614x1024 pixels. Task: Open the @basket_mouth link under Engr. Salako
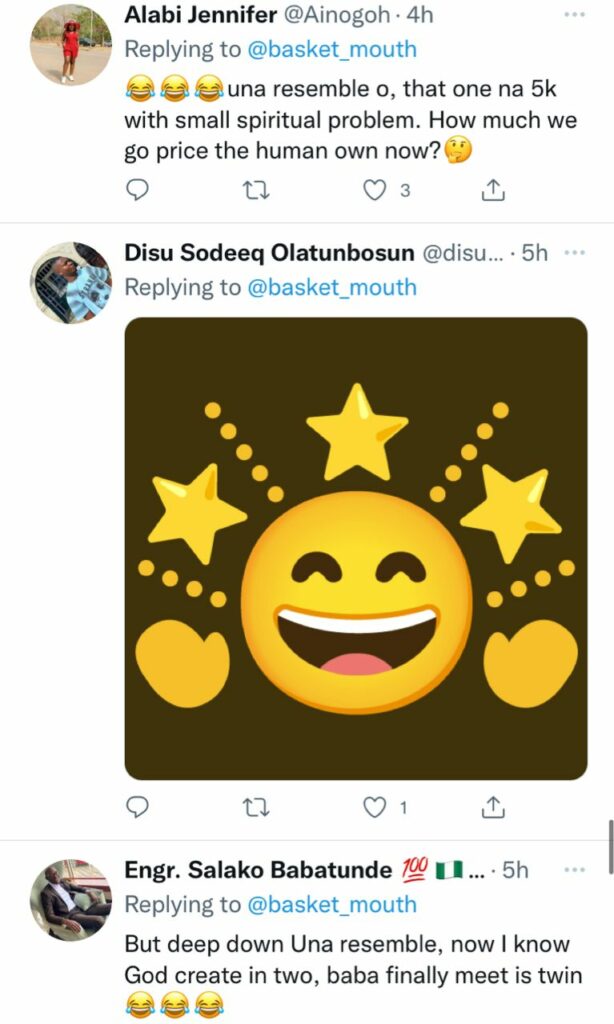[x=332, y=904]
